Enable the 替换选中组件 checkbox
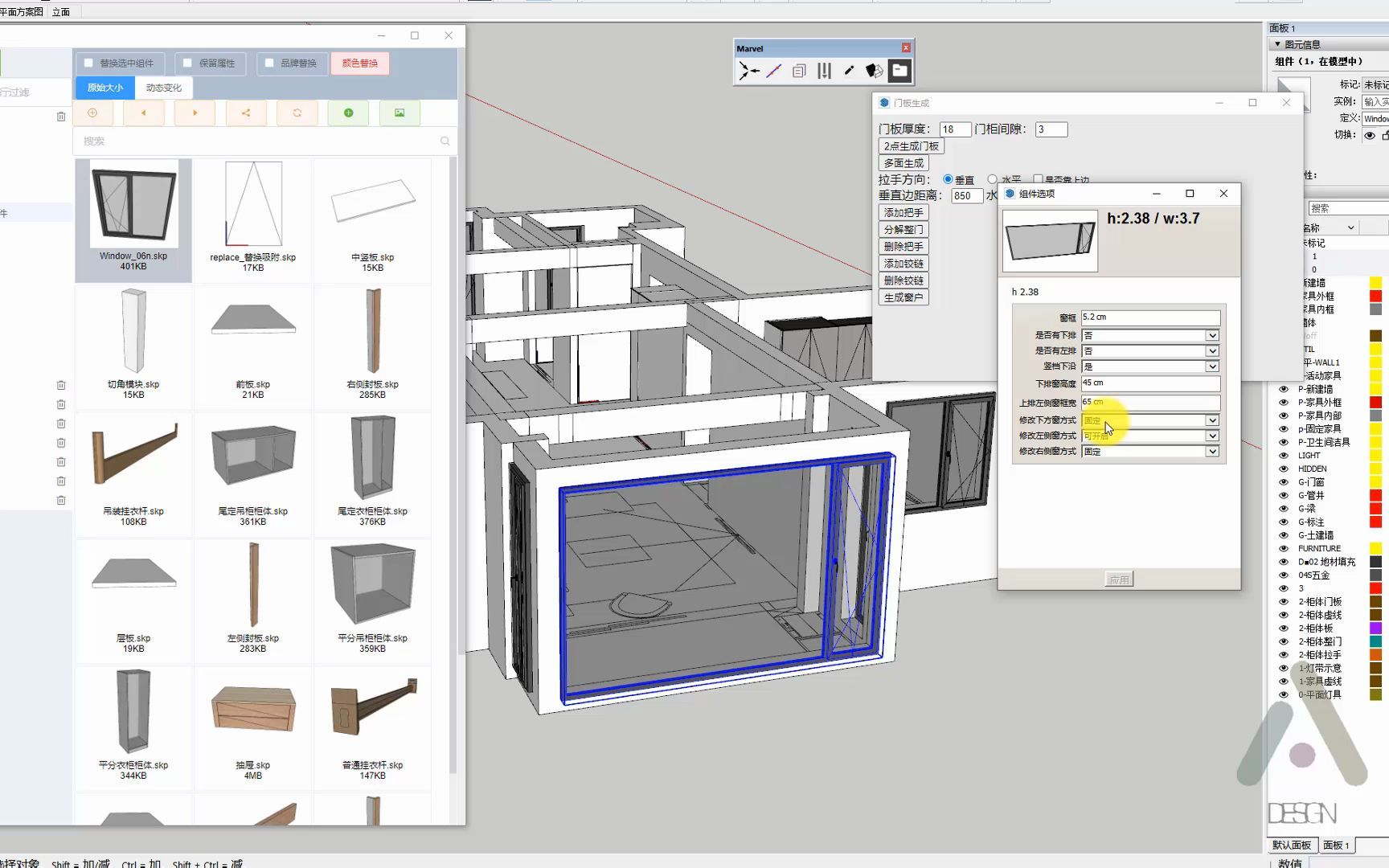Viewport: 1389px width, 868px height. pos(88,63)
